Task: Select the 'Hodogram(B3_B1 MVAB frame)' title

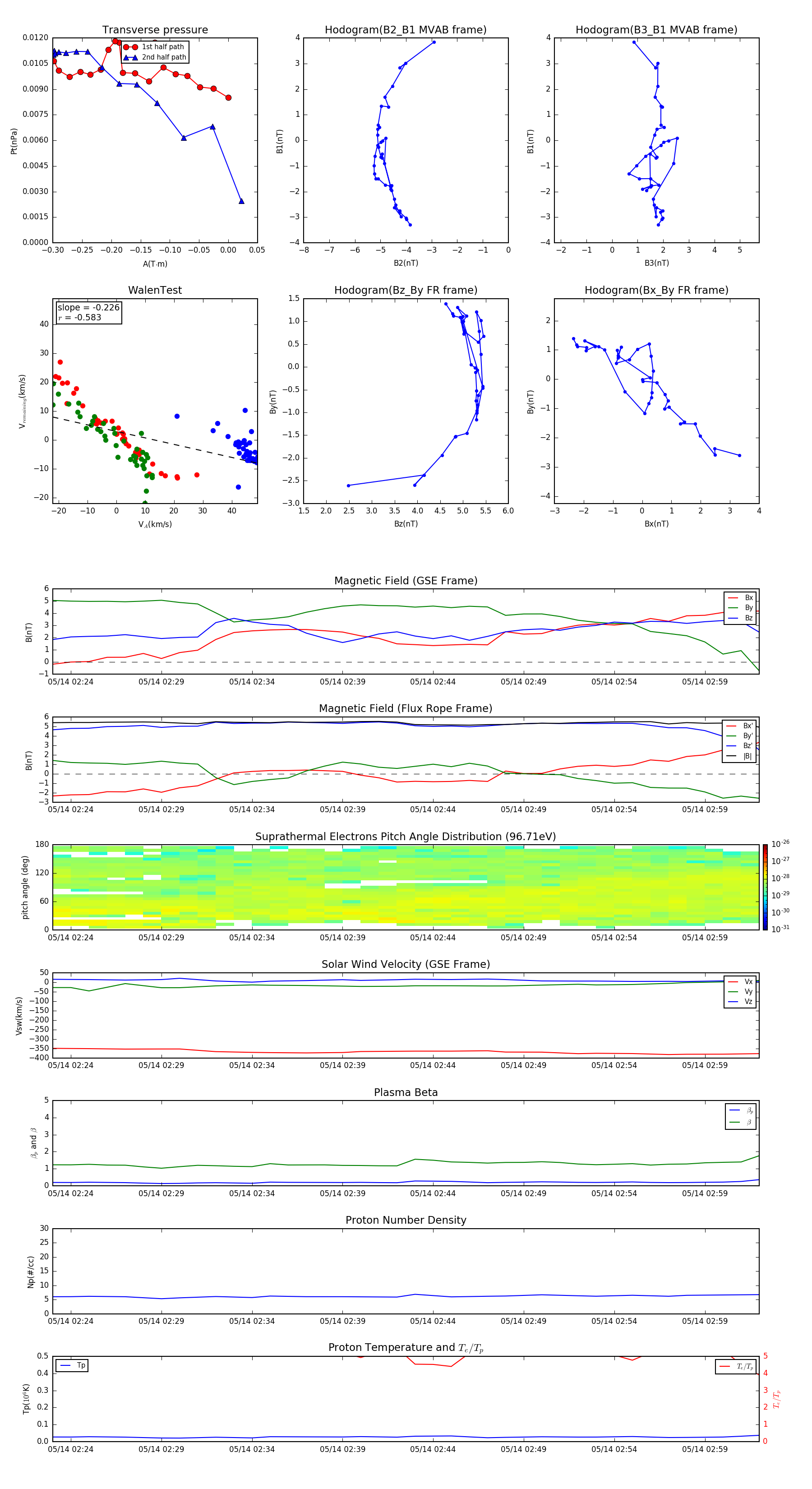Action: 656,29
